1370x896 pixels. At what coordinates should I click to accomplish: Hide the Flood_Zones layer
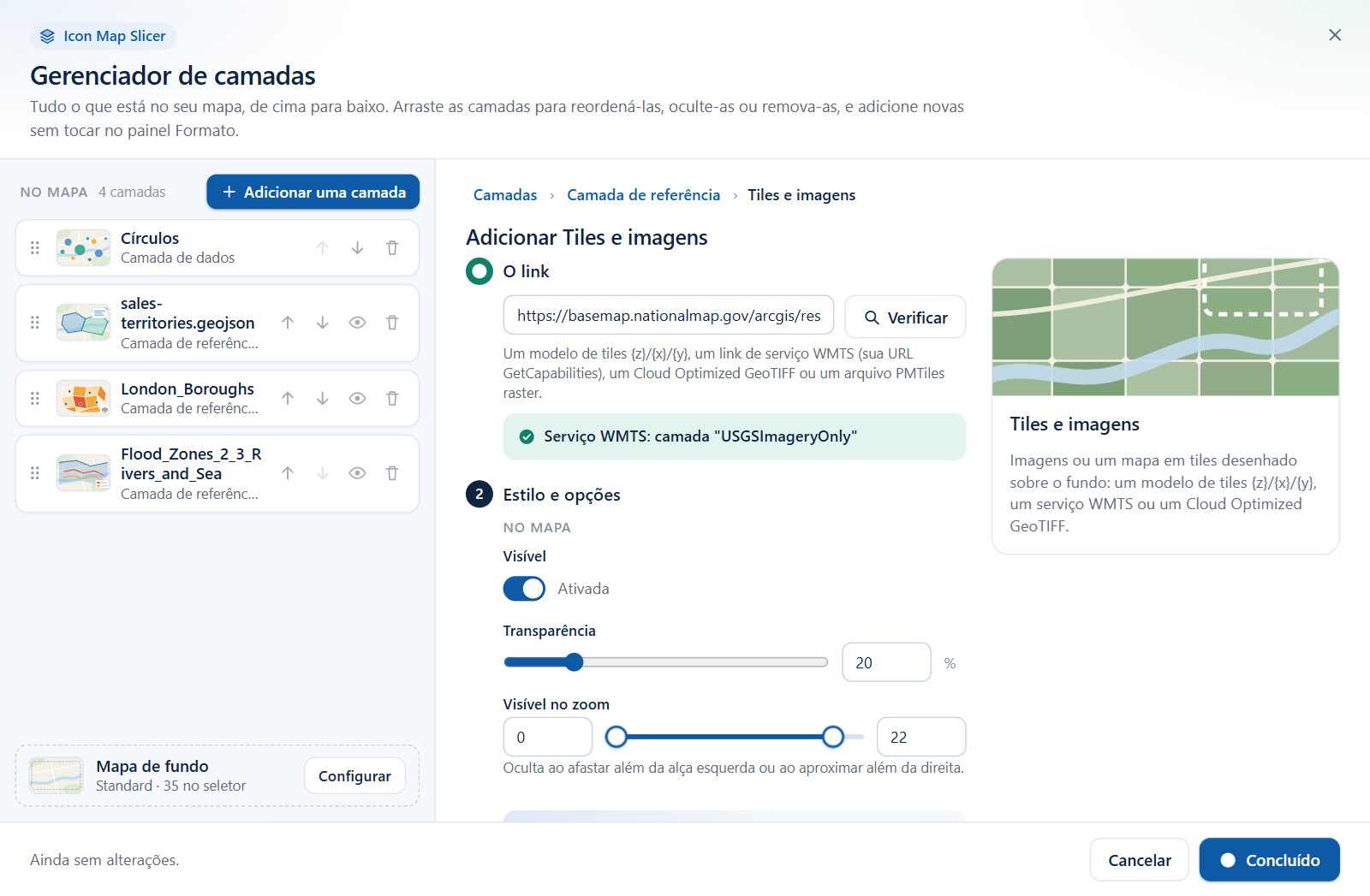pyautogui.click(x=358, y=473)
